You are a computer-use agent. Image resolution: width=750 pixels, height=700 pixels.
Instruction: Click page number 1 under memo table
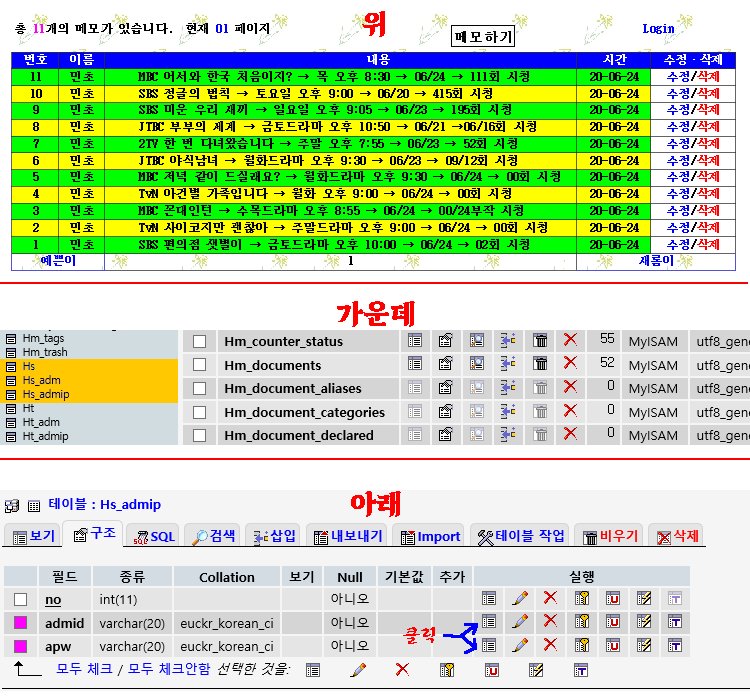[x=351, y=261]
